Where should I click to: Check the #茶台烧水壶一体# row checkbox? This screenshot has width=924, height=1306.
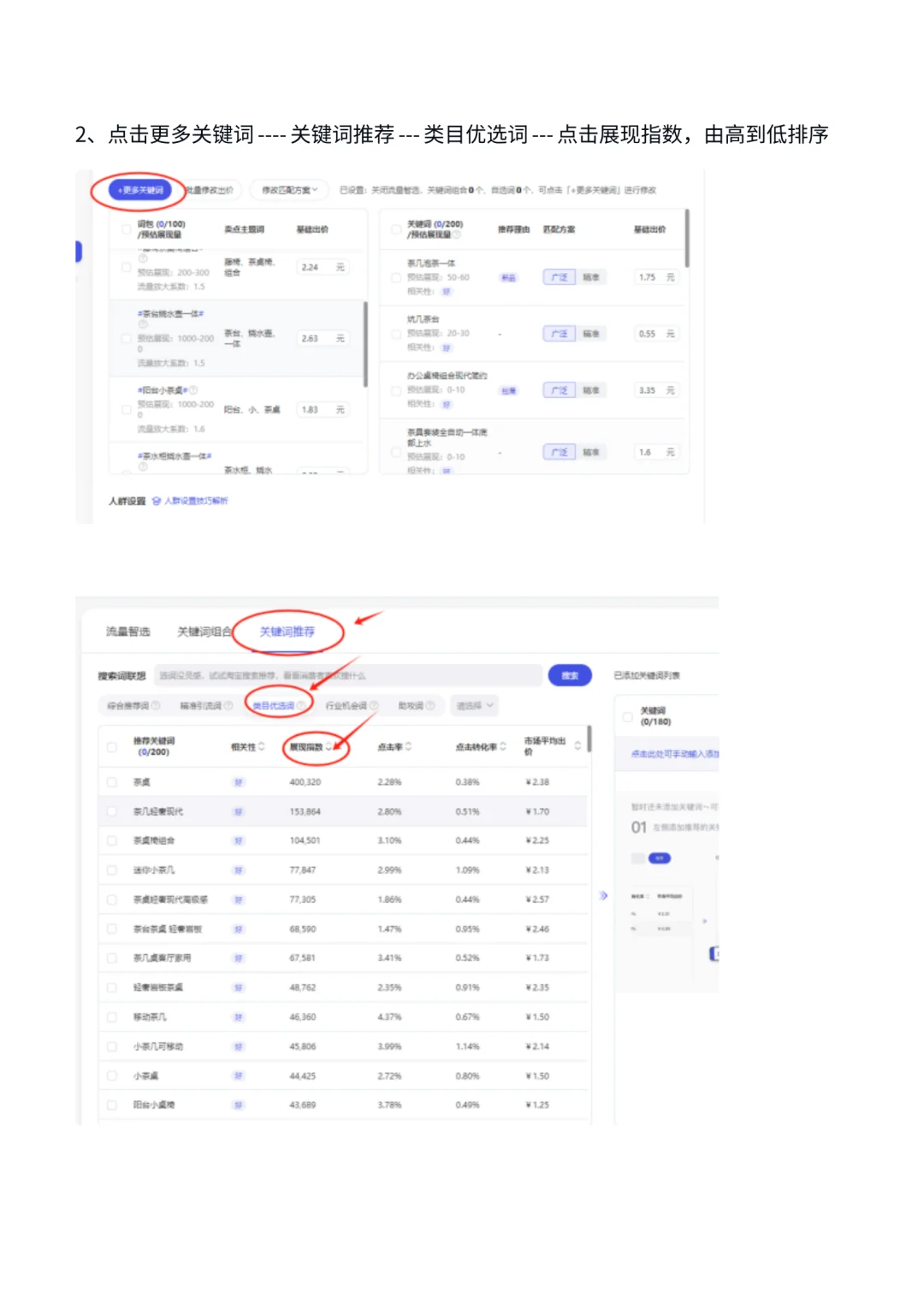tap(126, 338)
